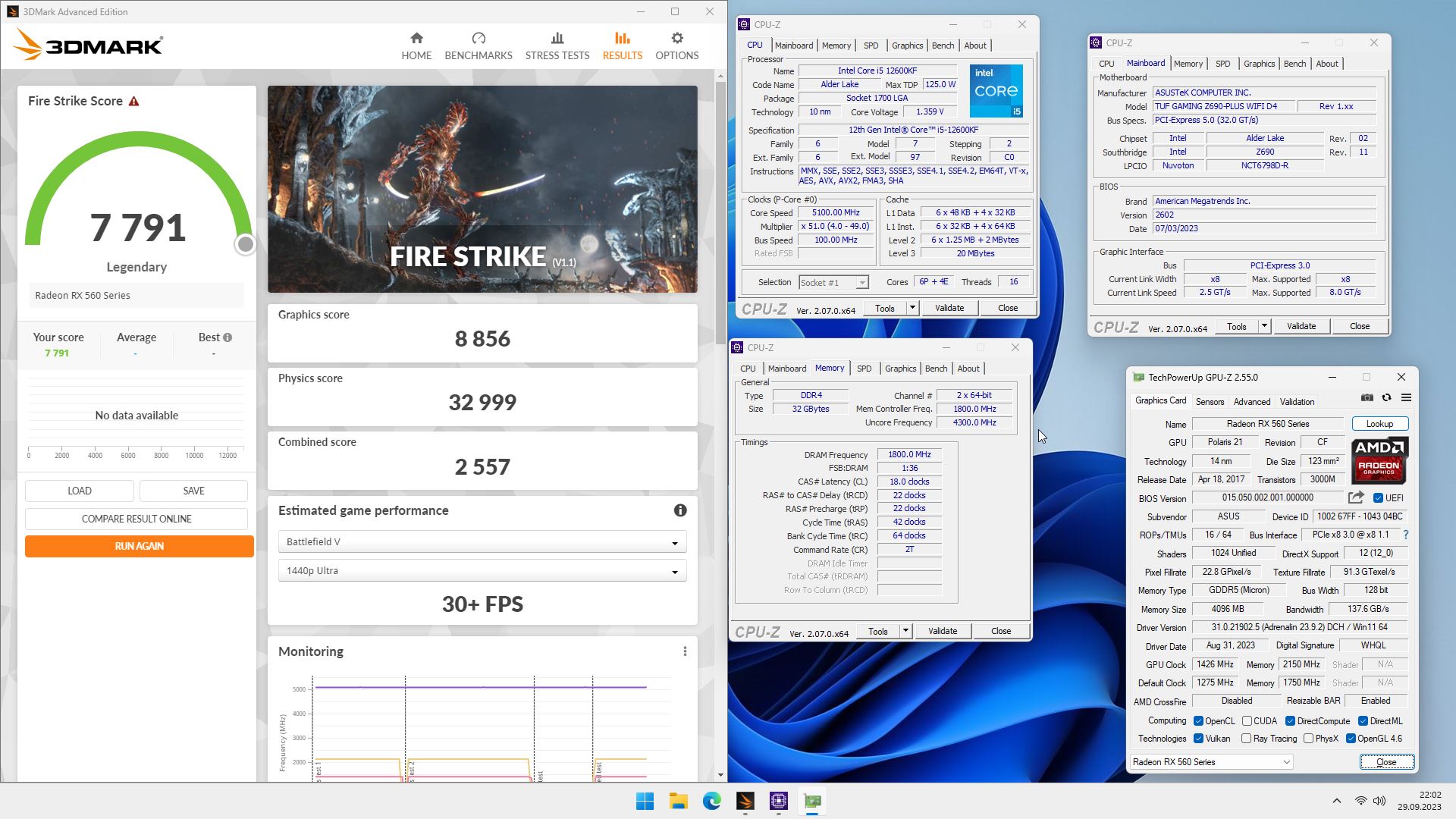The image size is (1456, 819).
Task: Switch to GPU-Z taskbar icon
Action: (x=811, y=801)
